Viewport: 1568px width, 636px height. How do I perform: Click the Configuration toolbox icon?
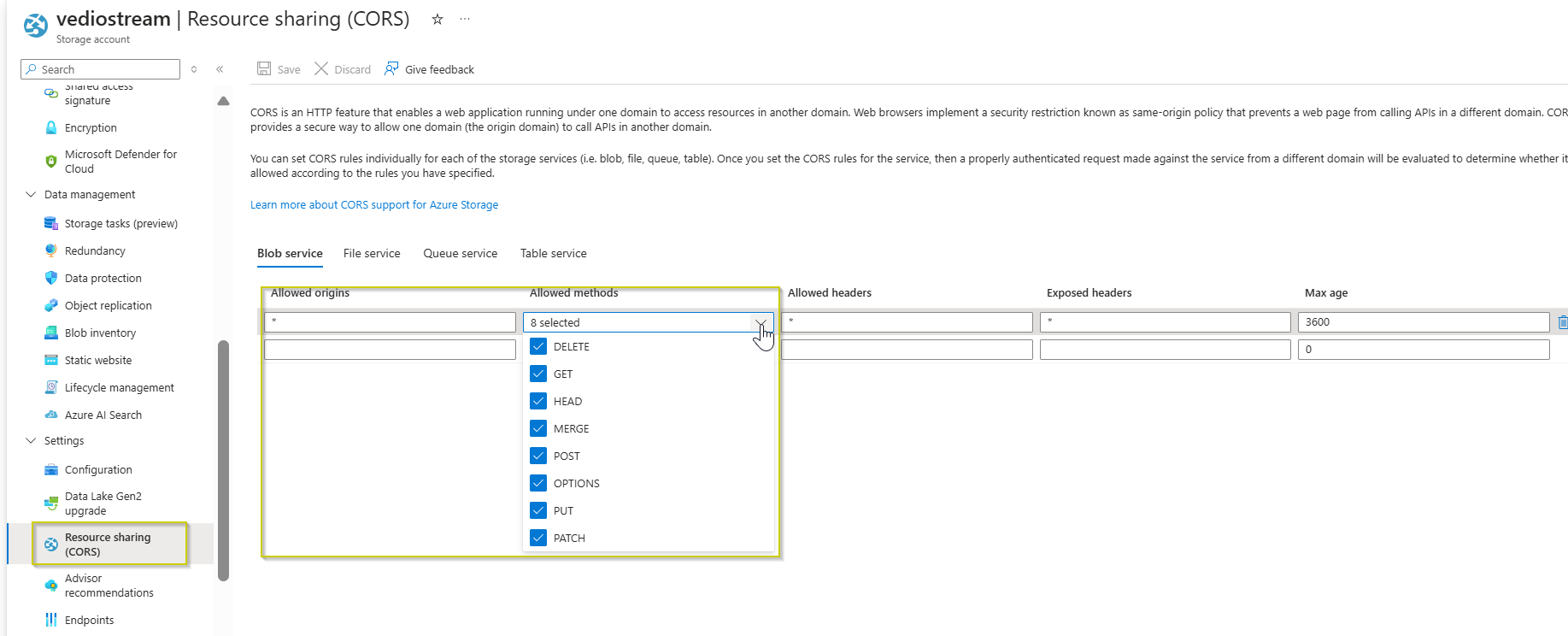tap(51, 469)
